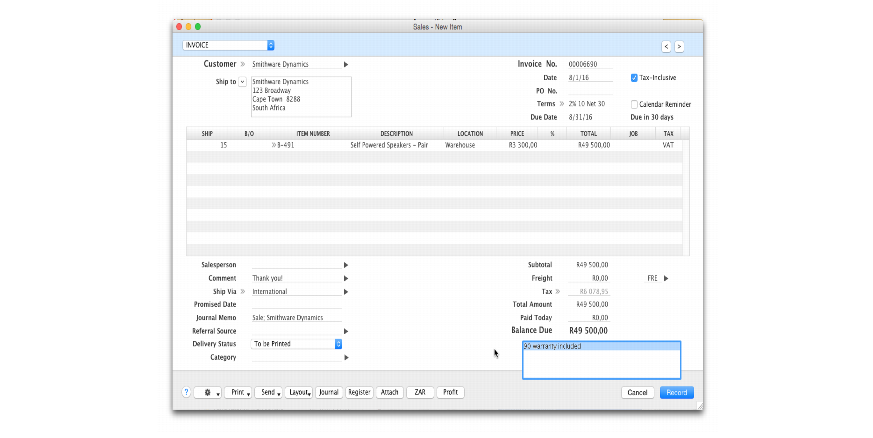Open the Print menu button
The image size is (873, 438).
pos(238,393)
